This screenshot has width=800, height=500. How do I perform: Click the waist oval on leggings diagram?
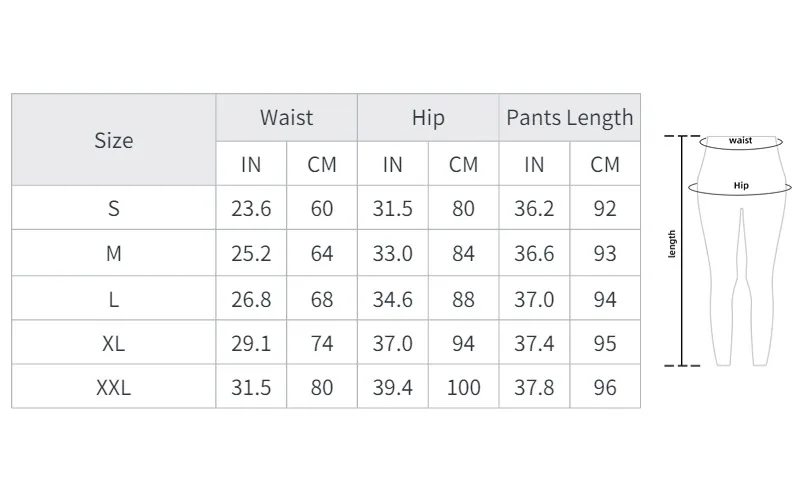740,142
